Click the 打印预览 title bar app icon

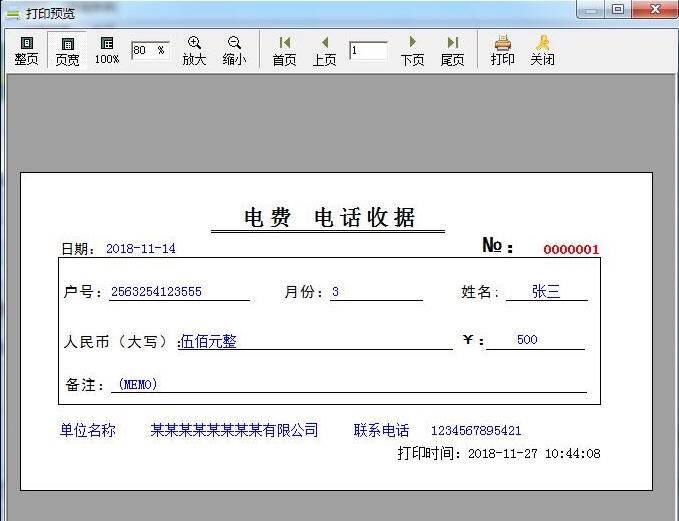click(x=13, y=13)
